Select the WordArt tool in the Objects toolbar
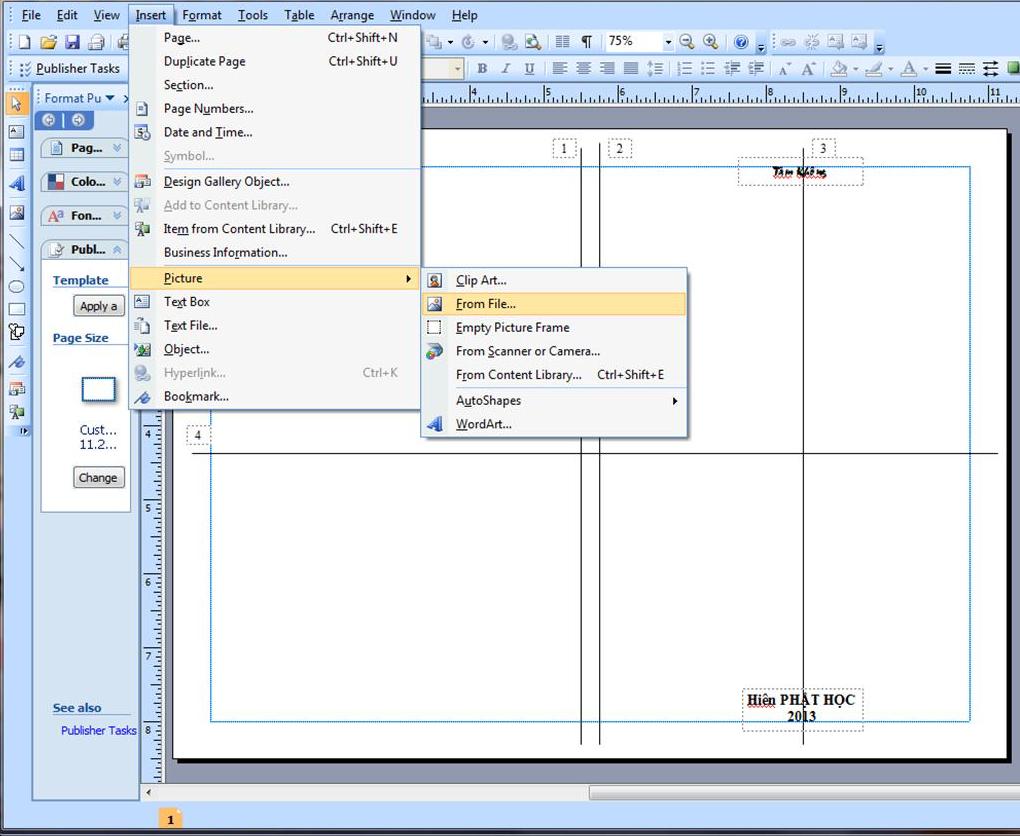 (x=16, y=183)
